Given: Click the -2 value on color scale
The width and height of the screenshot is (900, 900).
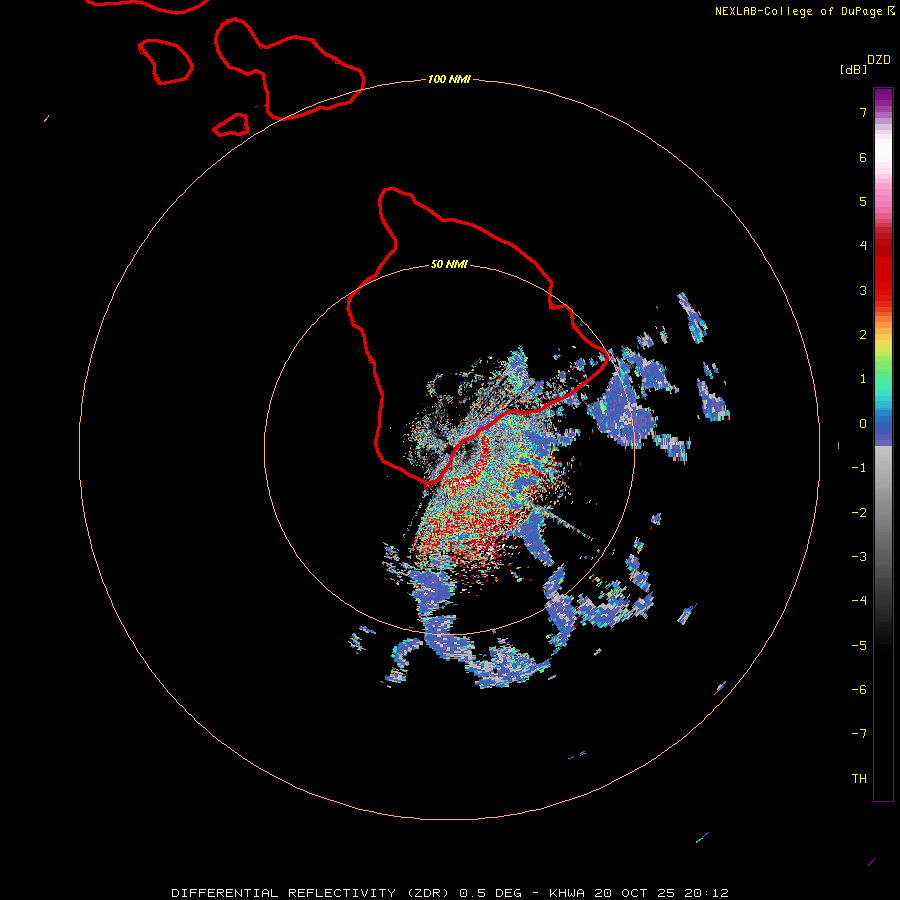Looking at the screenshot, I should 859,513.
